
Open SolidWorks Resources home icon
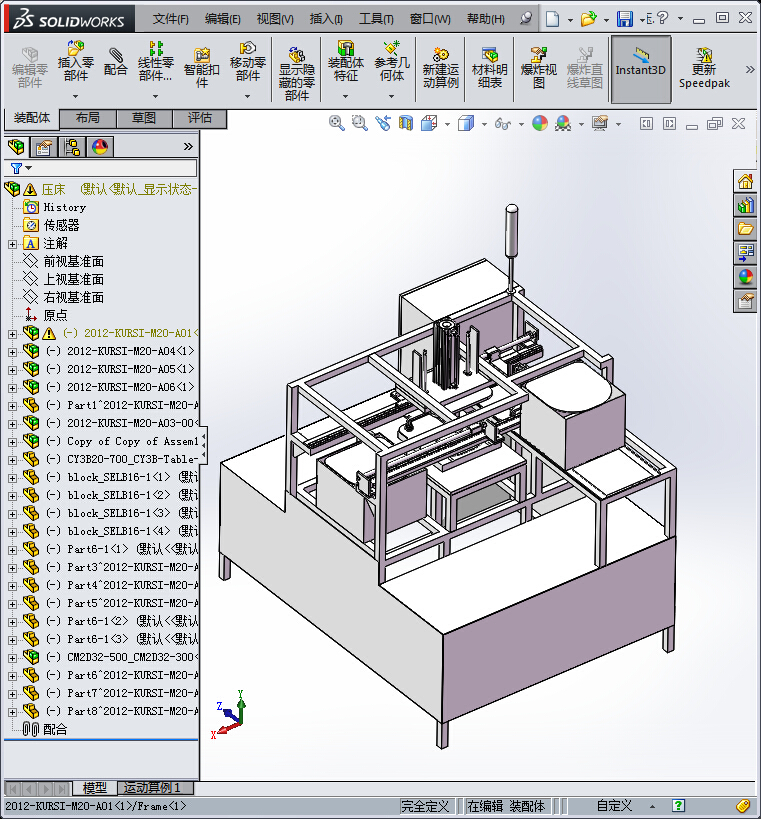pyautogui.click(x=745, y=182)
